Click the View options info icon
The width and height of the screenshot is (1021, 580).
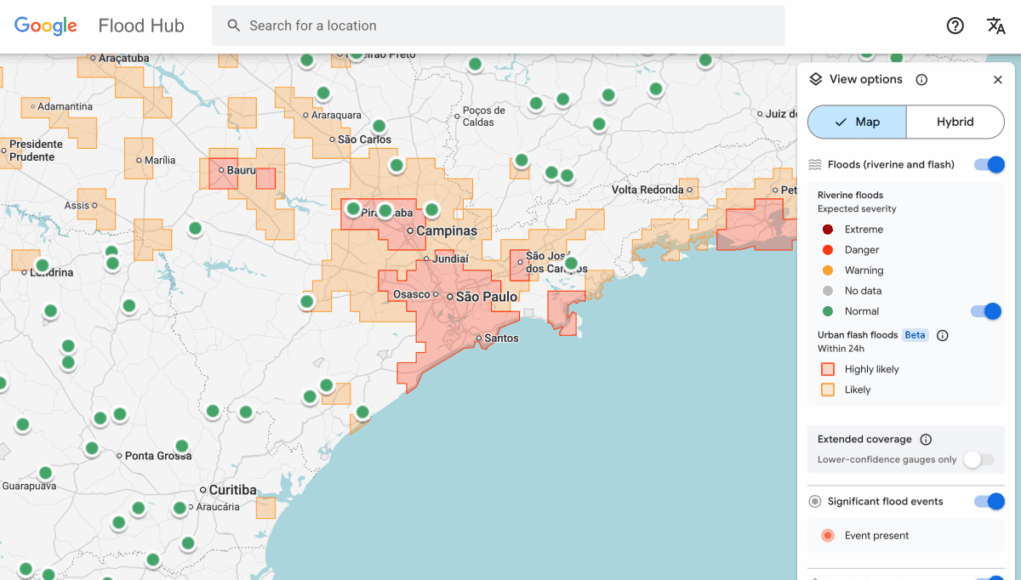click(921, 80)
